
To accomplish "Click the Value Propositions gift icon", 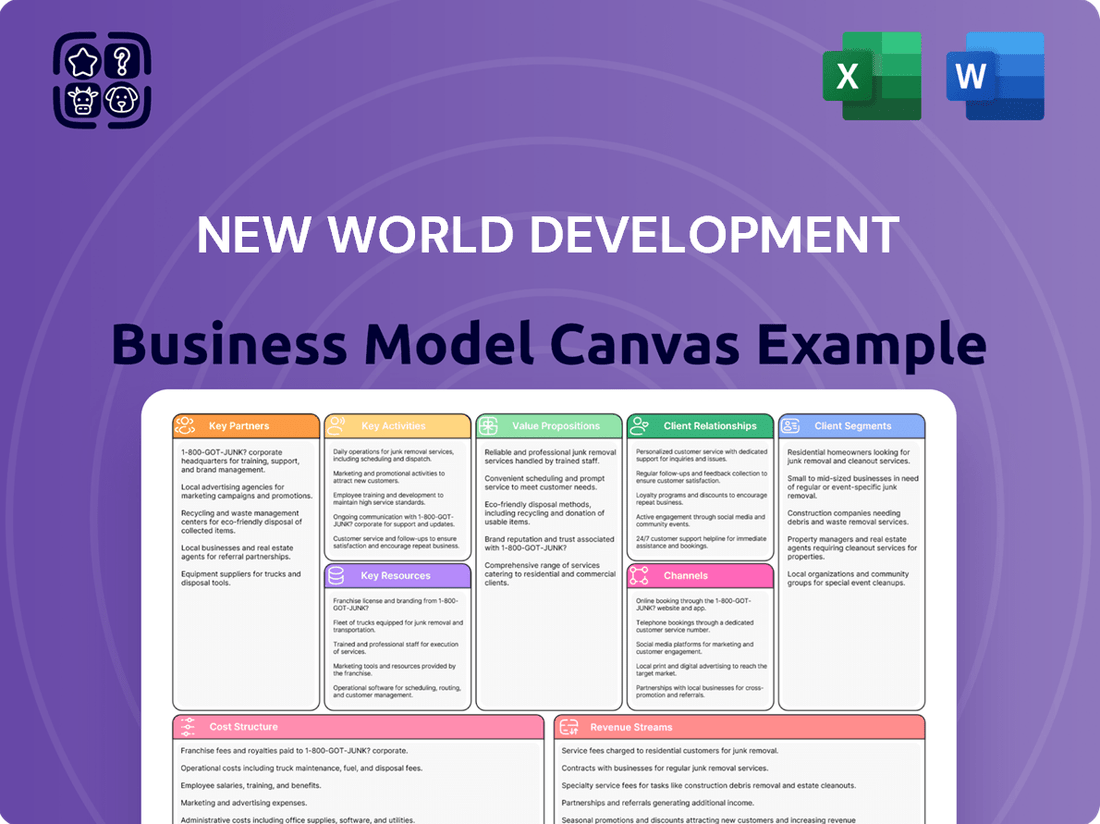I will tap(489, 425).
